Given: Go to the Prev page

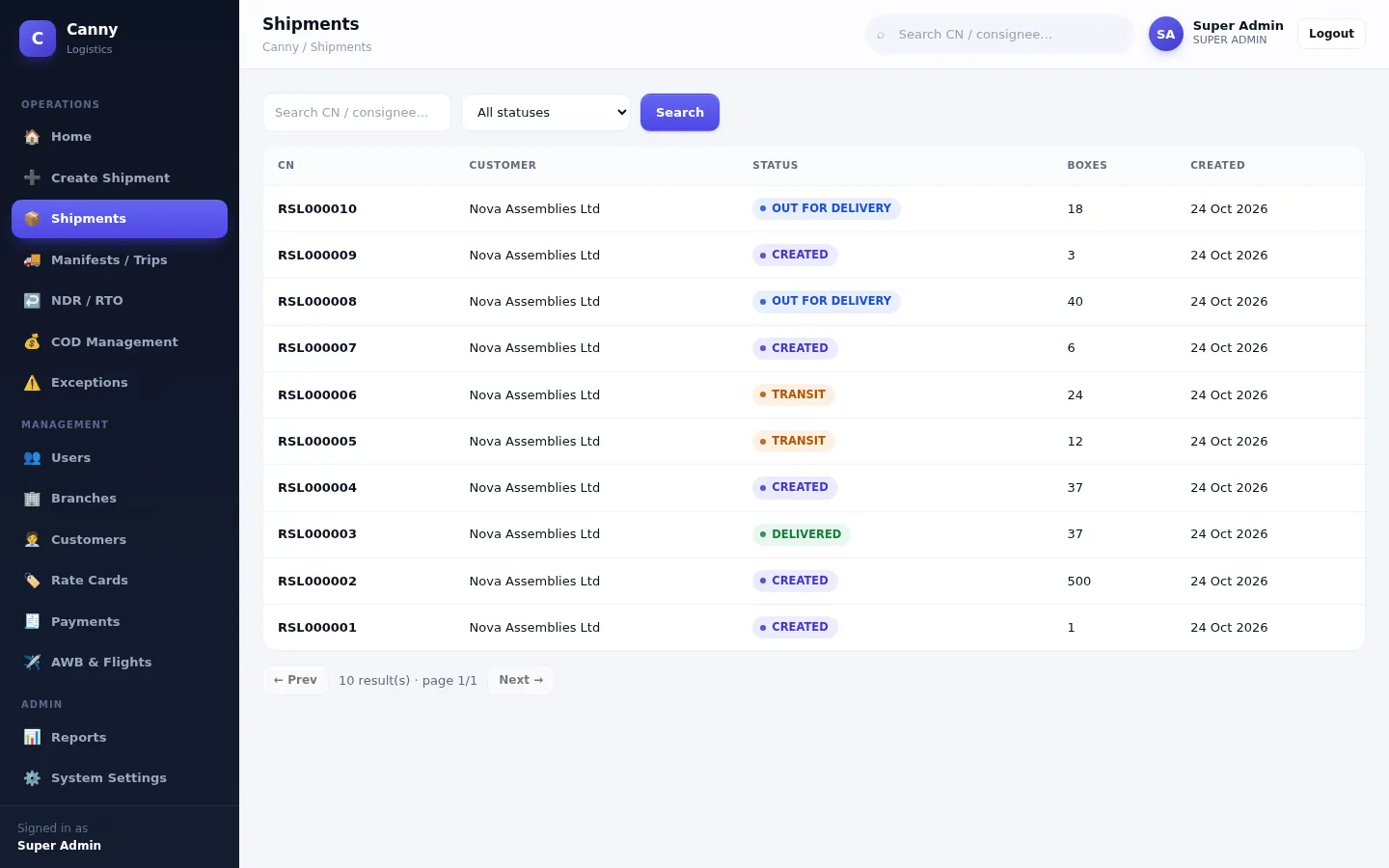Looking at the screenshot, I should 295,680.
